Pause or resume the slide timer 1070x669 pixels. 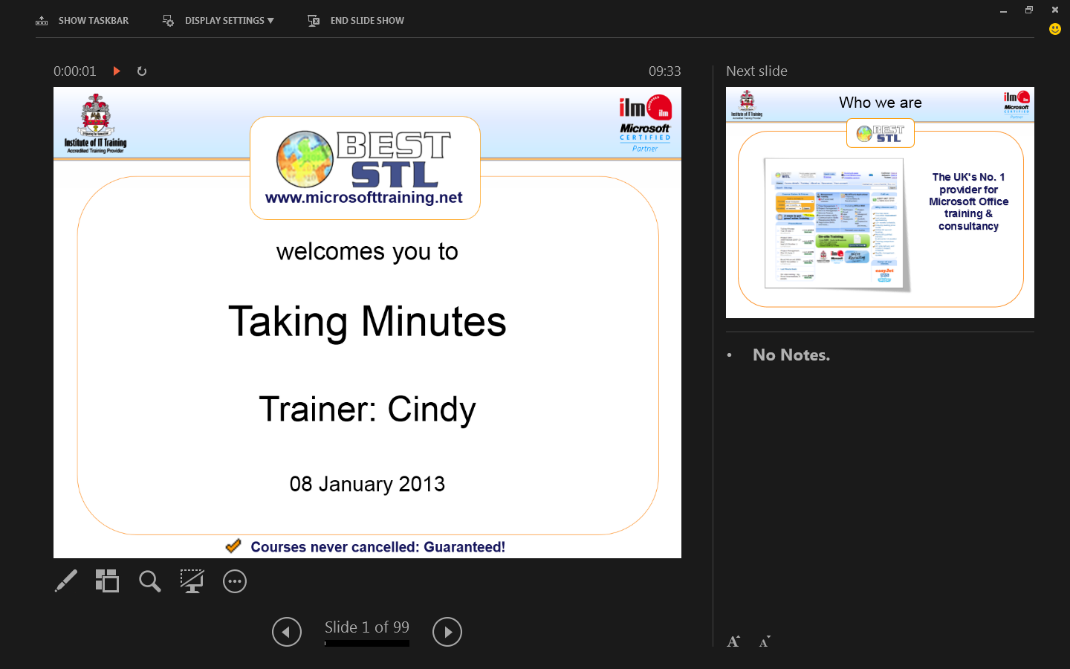pyautogui.click(x=117, y=71)
